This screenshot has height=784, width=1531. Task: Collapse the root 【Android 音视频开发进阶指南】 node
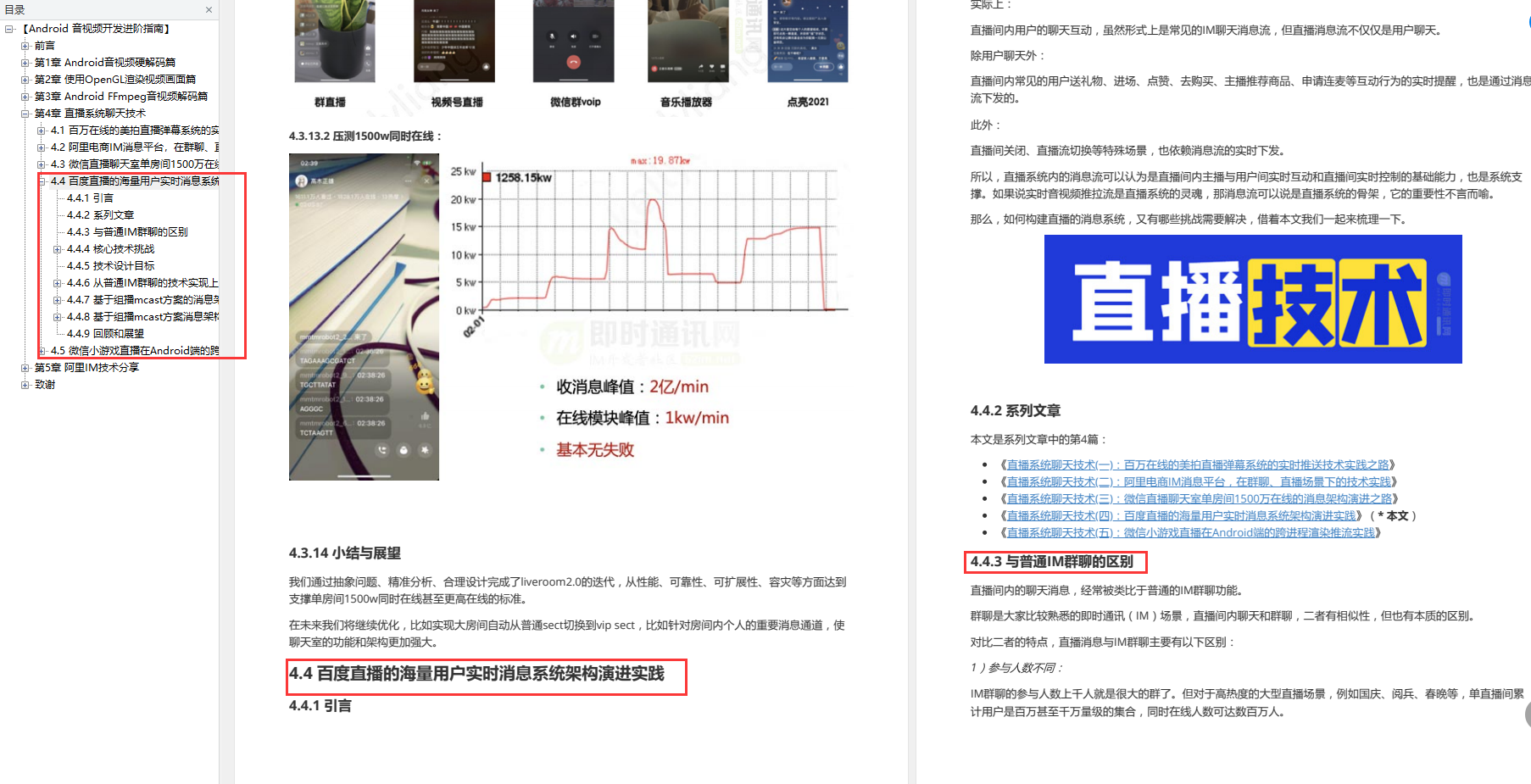[x=8, y=29]
